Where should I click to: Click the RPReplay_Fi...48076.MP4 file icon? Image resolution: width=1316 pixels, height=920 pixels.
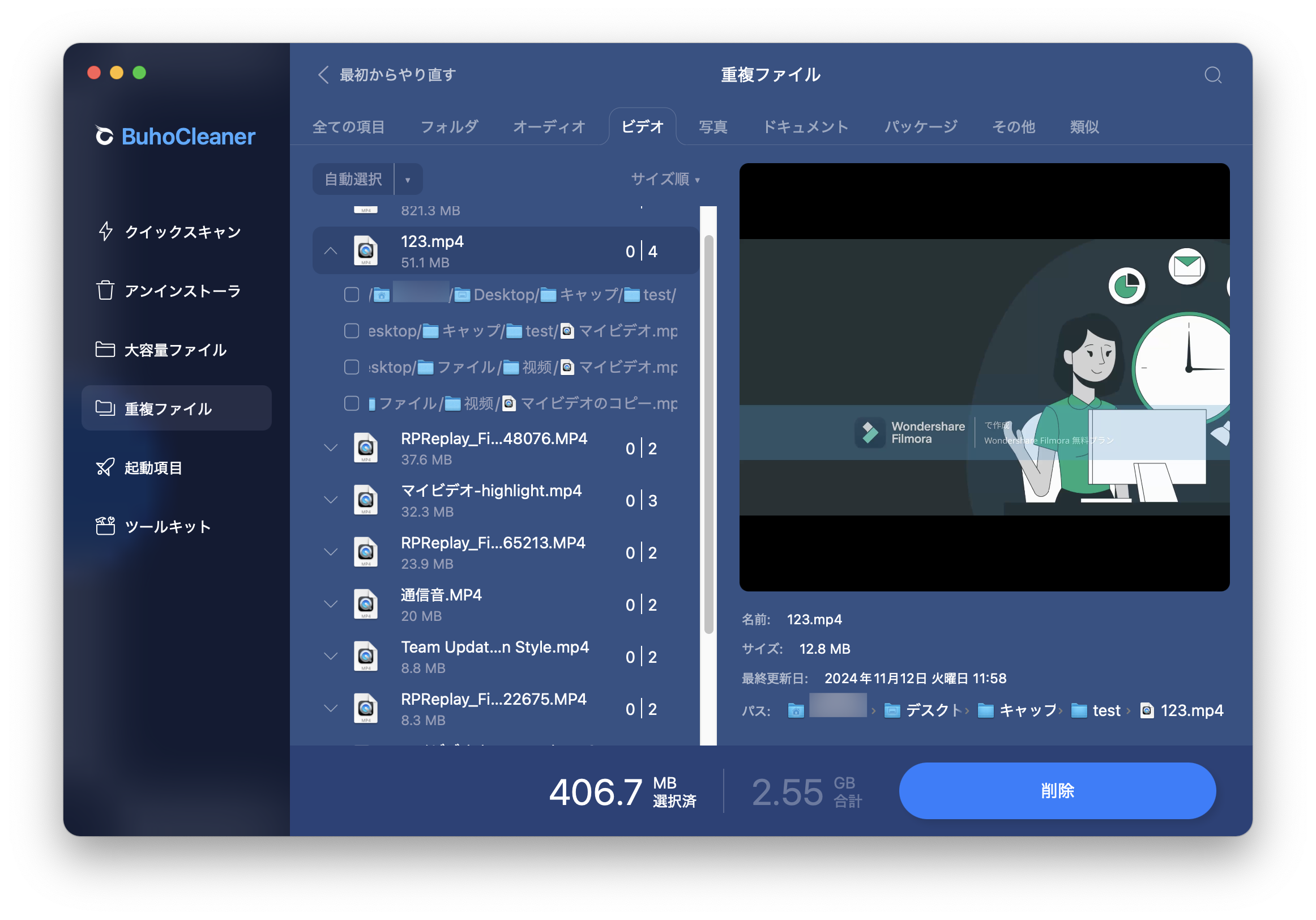click(x=366, y=448)
